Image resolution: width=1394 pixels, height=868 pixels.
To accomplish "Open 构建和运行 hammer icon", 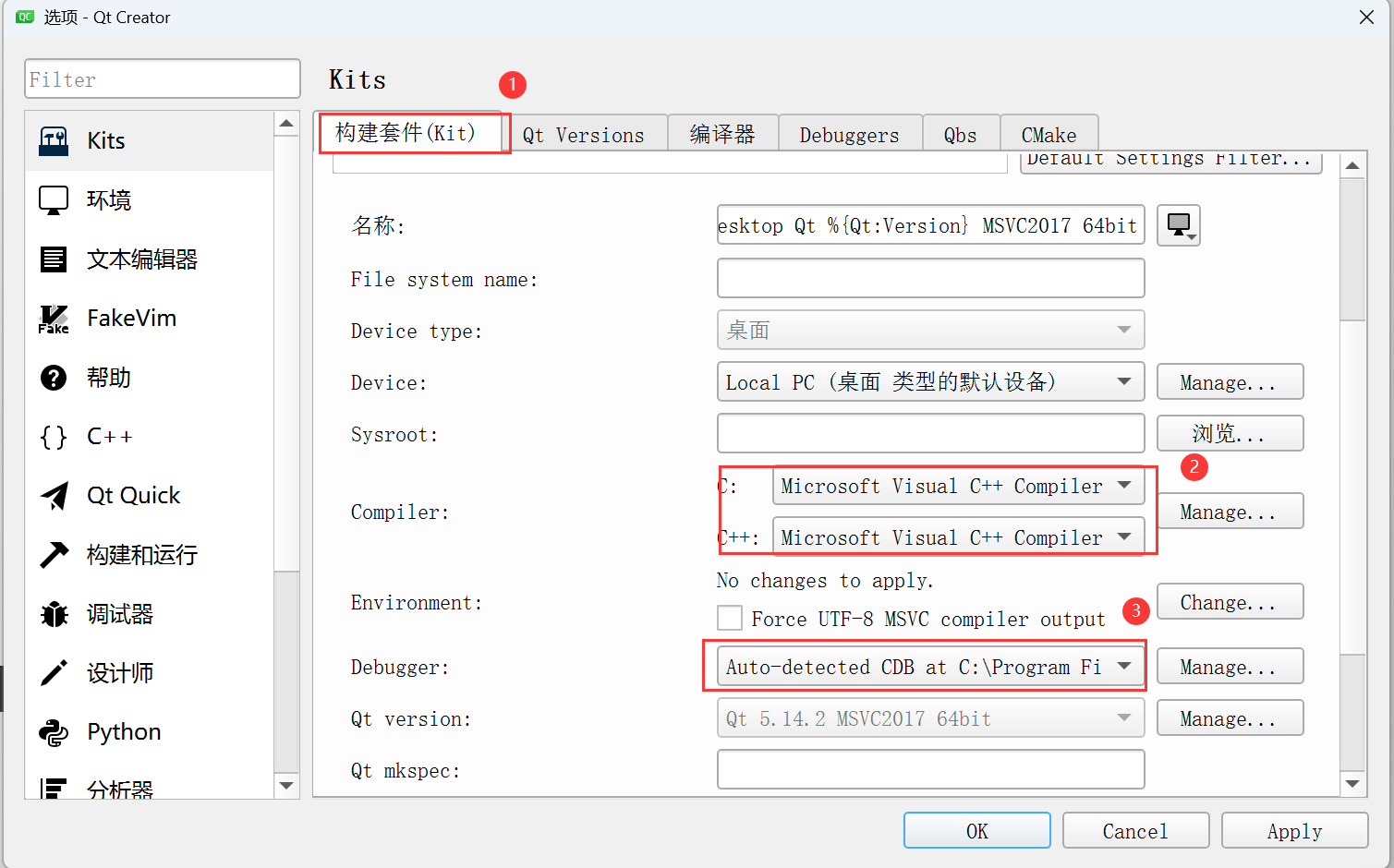I will [54, 555].
